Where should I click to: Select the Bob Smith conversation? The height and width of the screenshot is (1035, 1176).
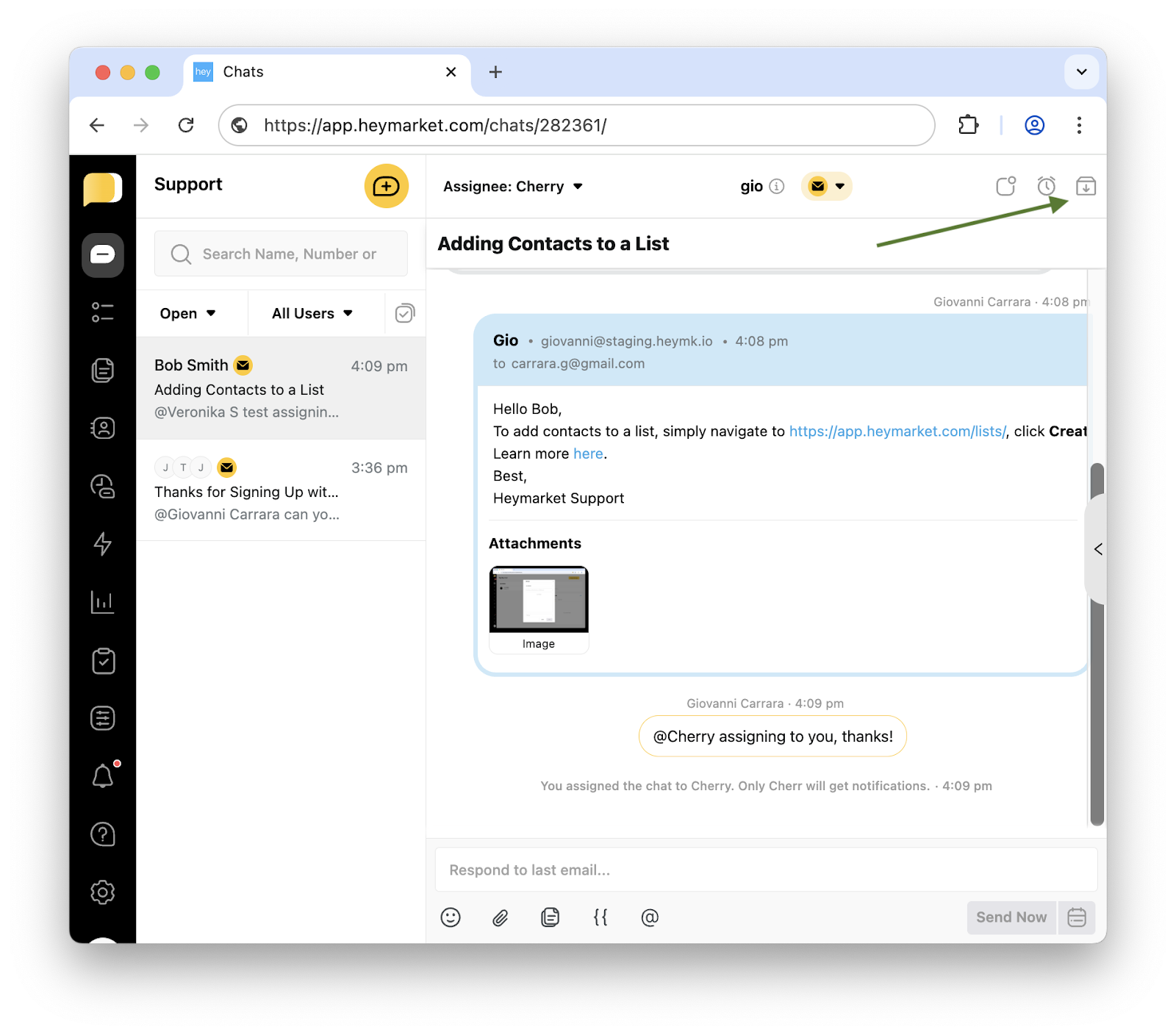pos(282,389)
